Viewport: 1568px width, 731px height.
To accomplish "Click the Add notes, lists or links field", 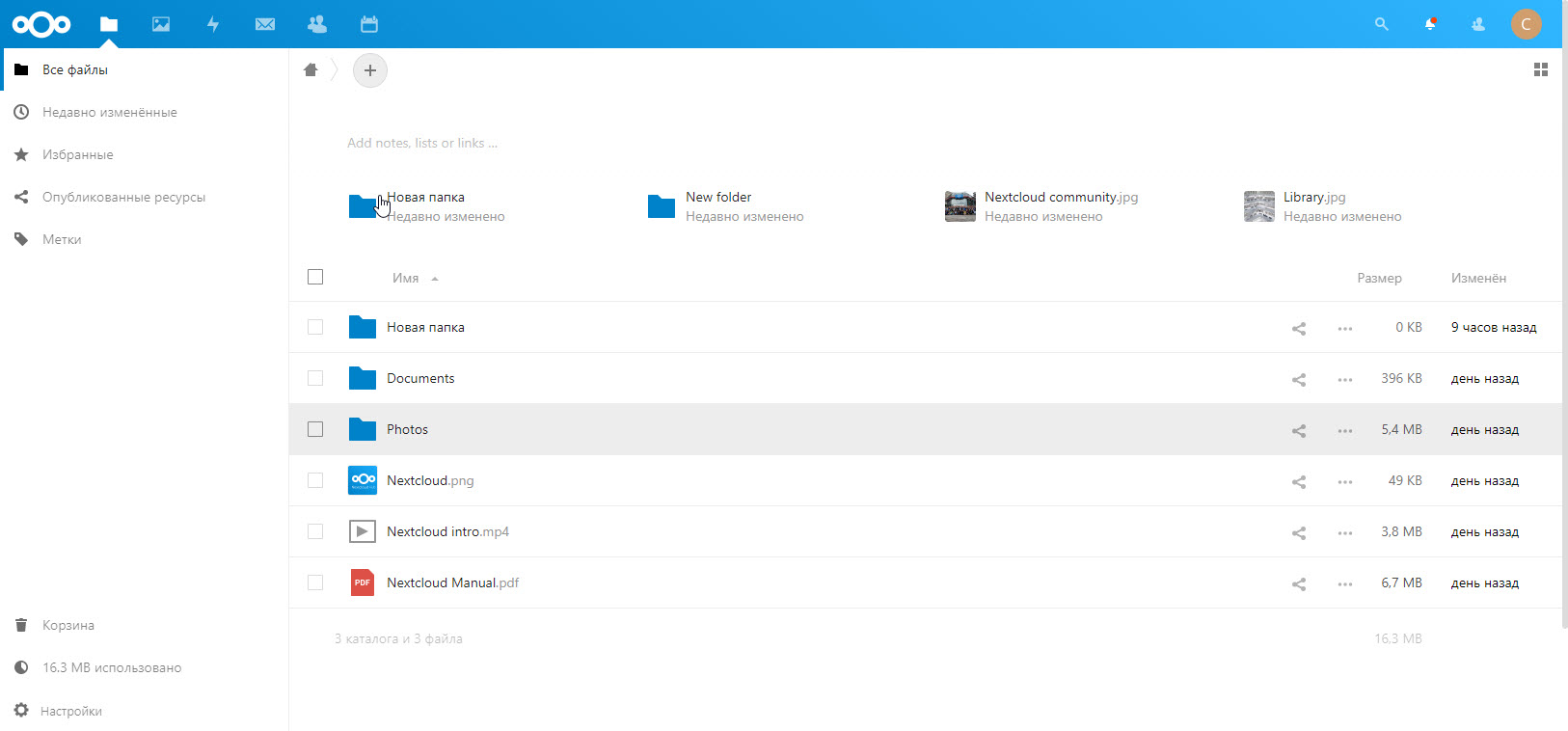I will coord(422,143).
